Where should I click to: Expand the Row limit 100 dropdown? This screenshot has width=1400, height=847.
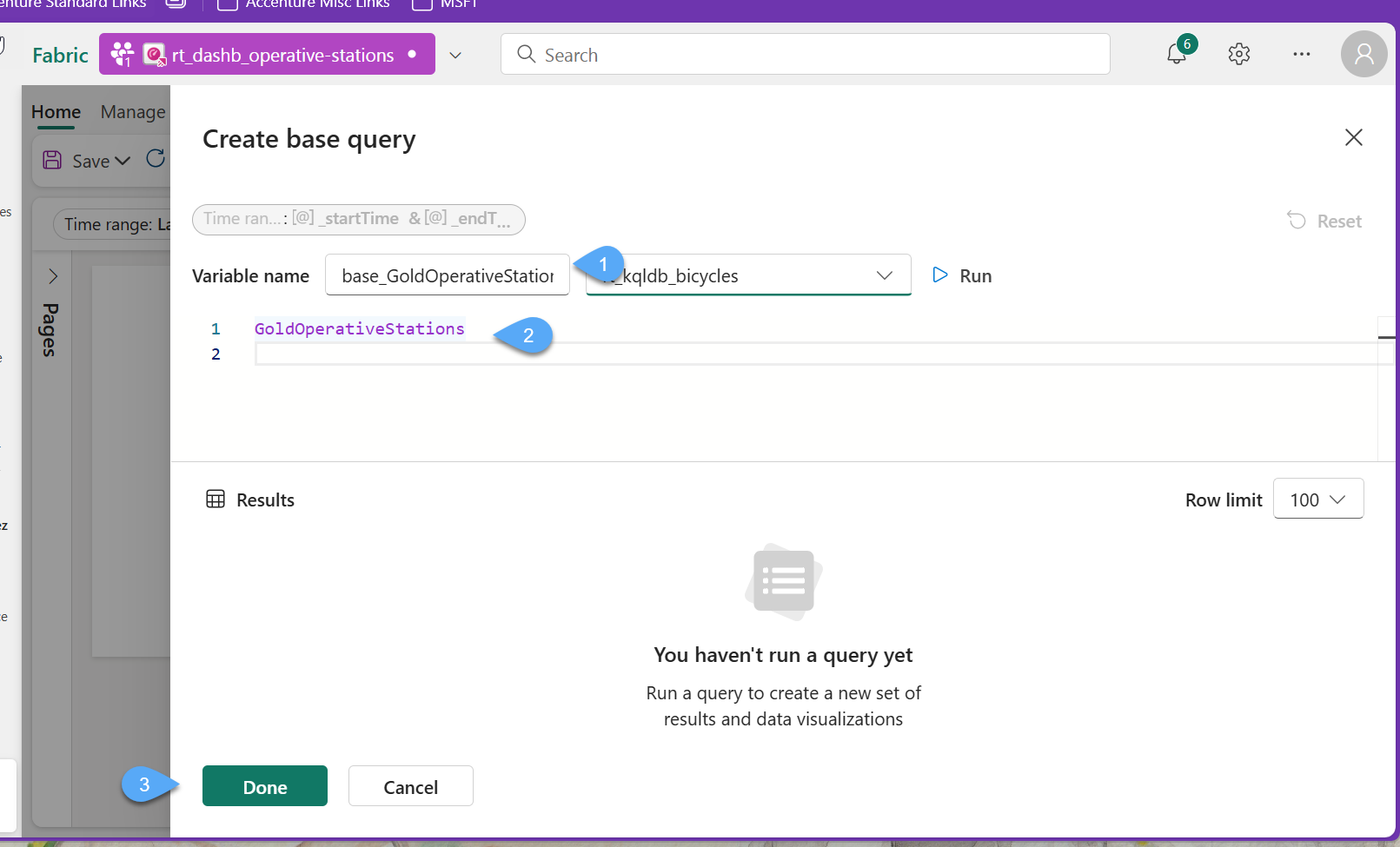point(1317,500)
